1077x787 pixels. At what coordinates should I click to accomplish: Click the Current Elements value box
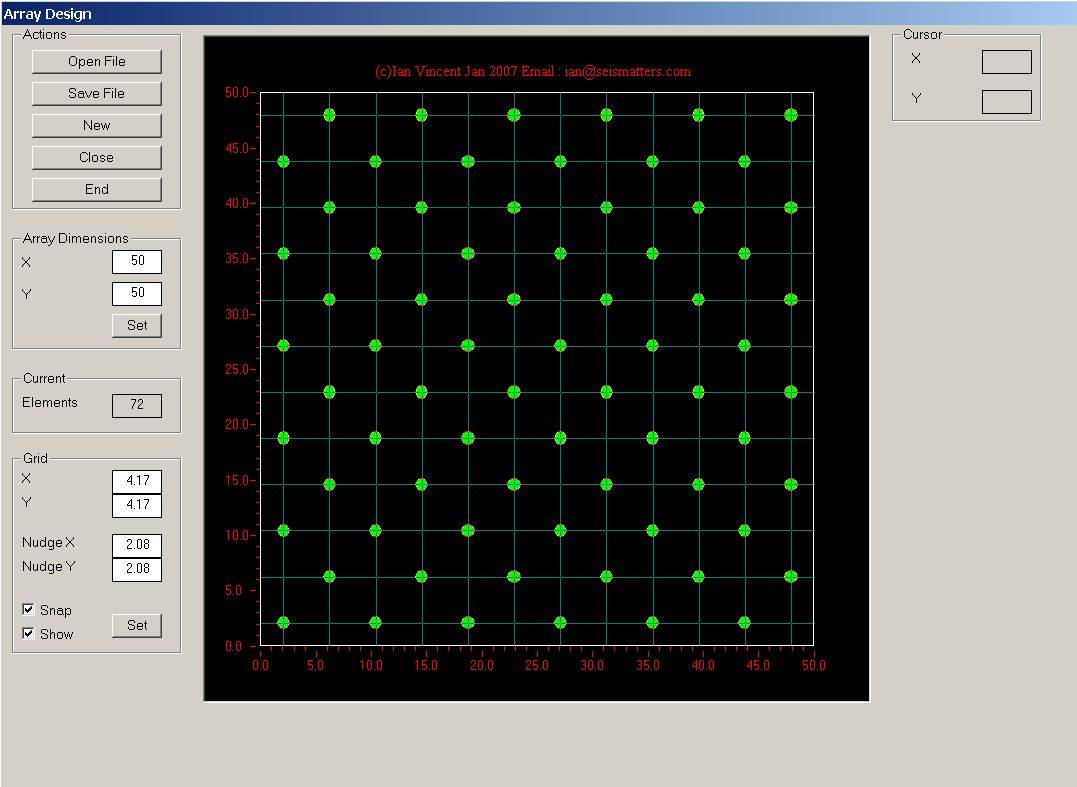point(137,405)
